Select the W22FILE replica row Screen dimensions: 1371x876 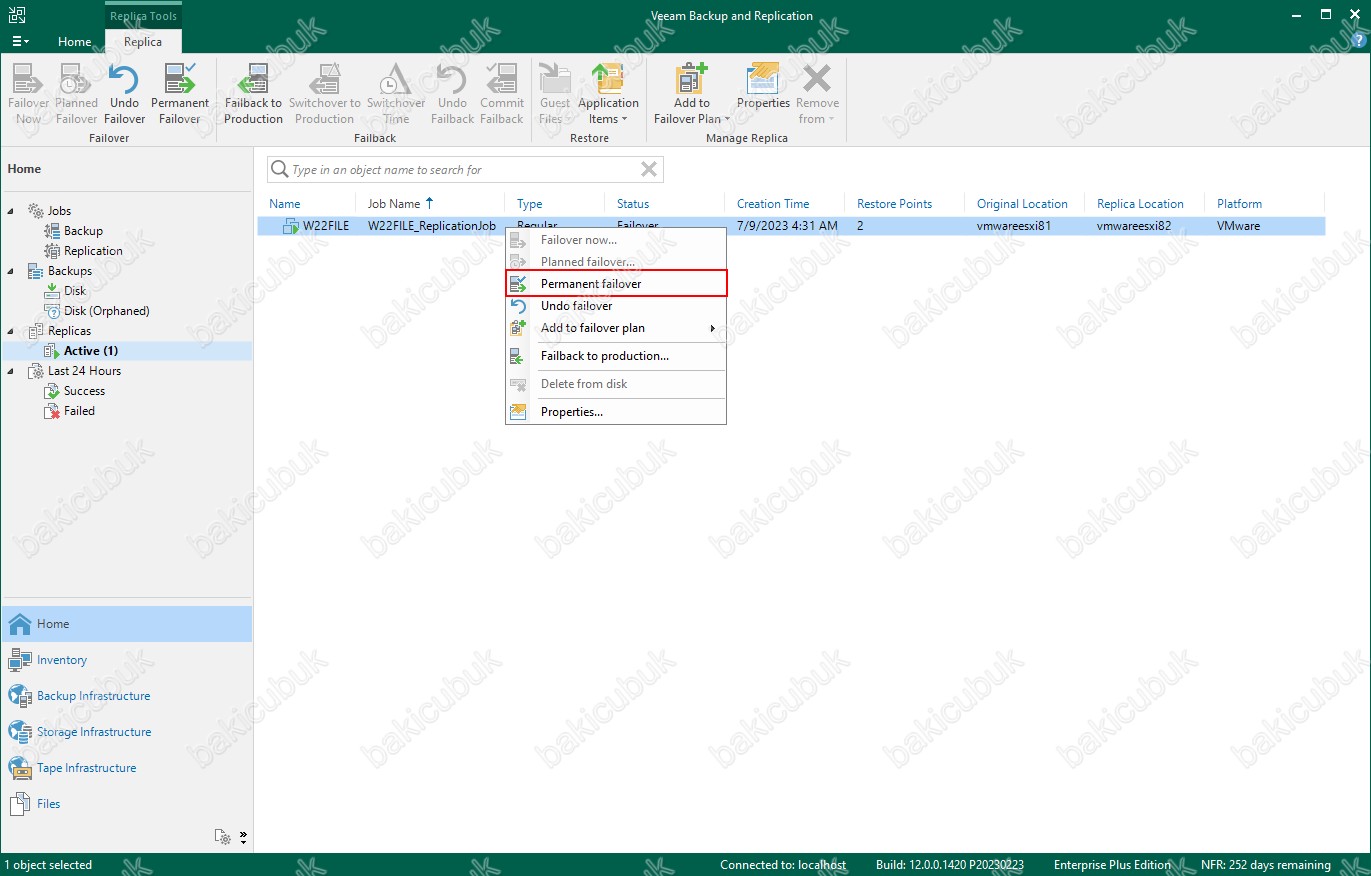tap(791, 226)
